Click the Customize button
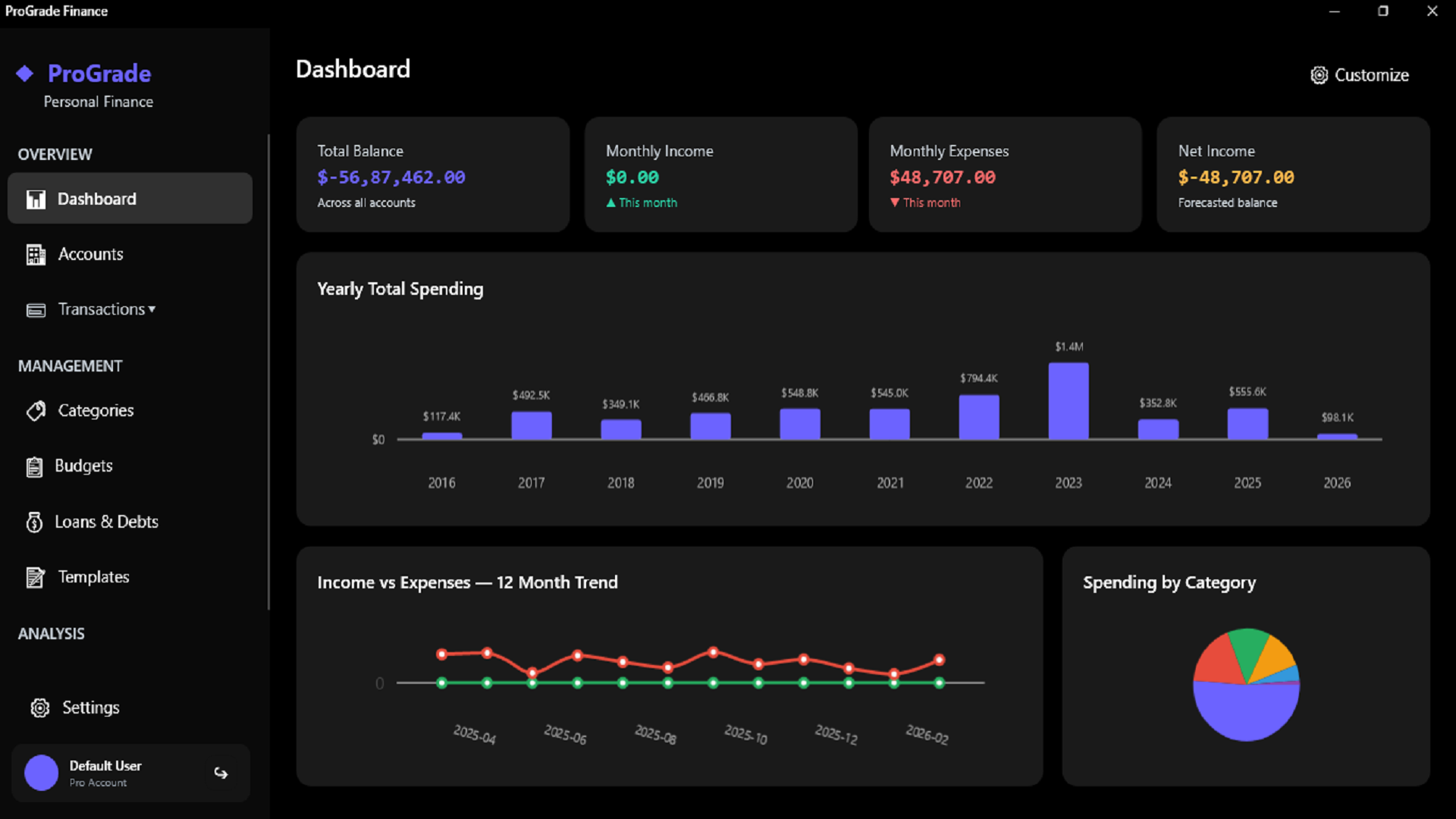 click(1360, 75)
